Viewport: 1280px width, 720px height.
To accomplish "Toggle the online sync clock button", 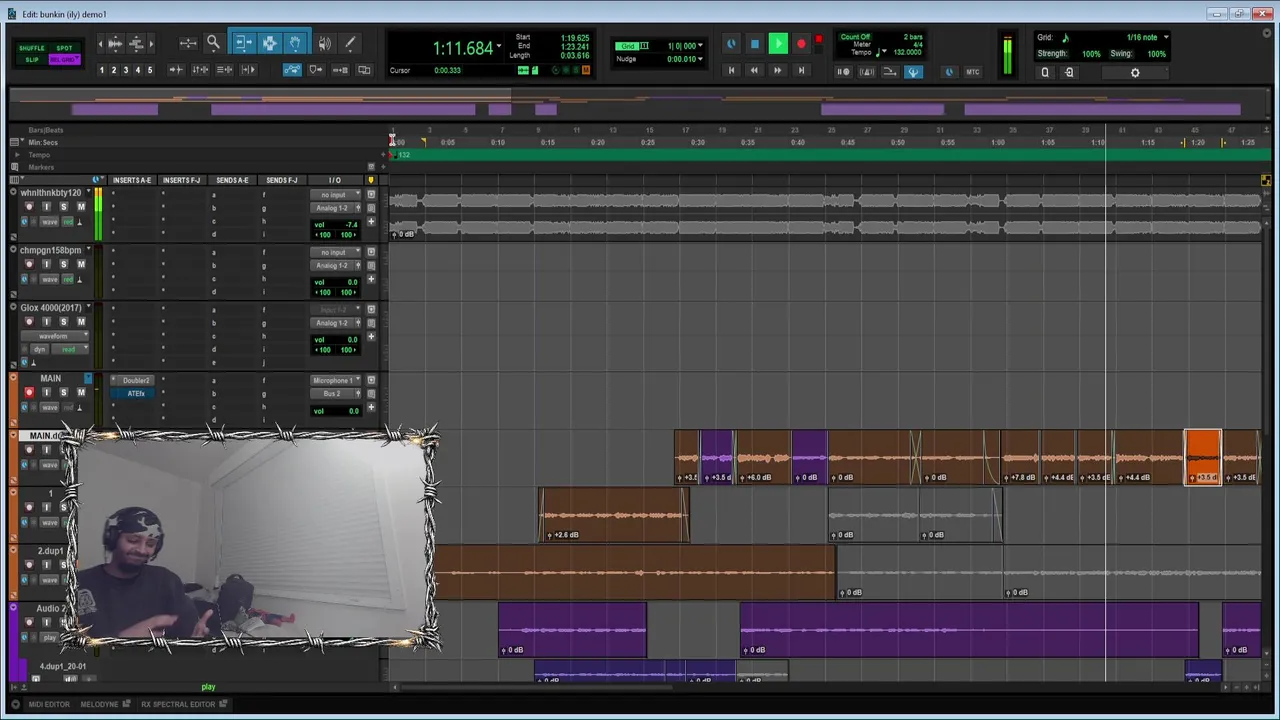I will click(x=731, y=44).
